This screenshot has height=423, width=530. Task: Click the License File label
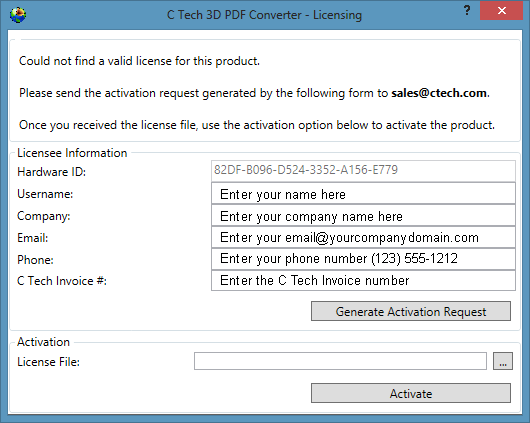48,362
